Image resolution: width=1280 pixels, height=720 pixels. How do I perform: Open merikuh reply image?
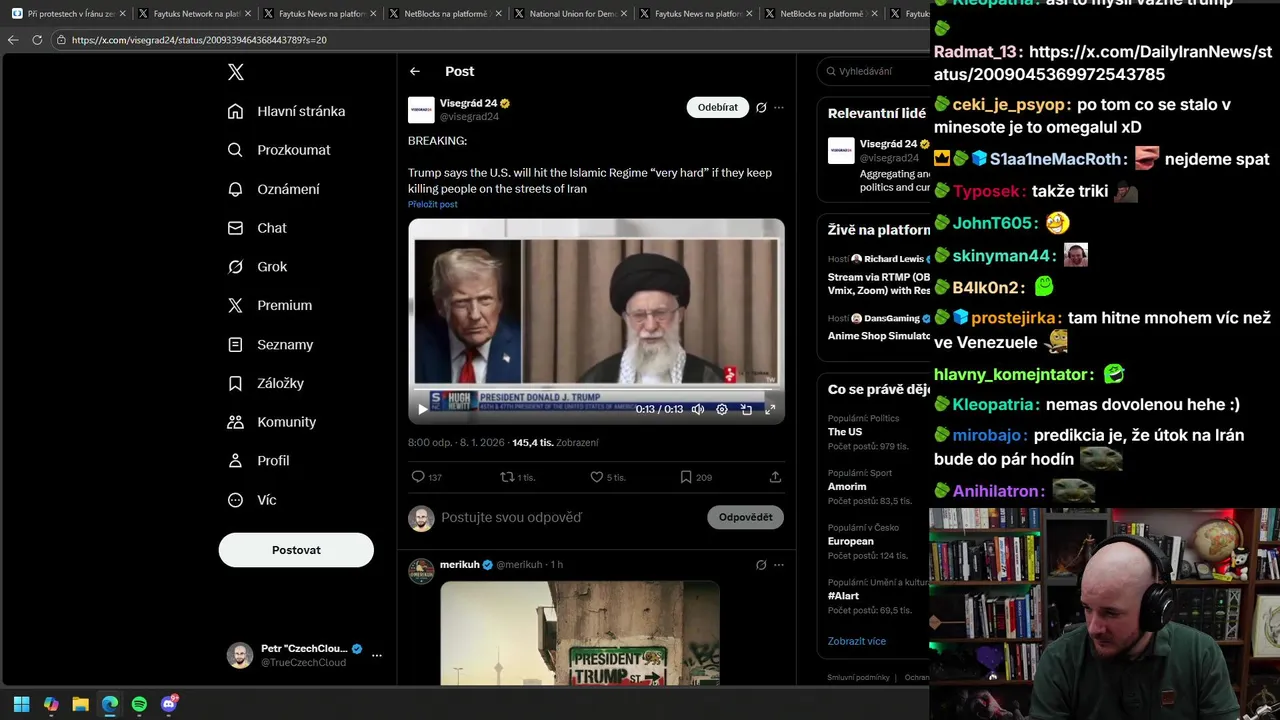click(580, 633)
